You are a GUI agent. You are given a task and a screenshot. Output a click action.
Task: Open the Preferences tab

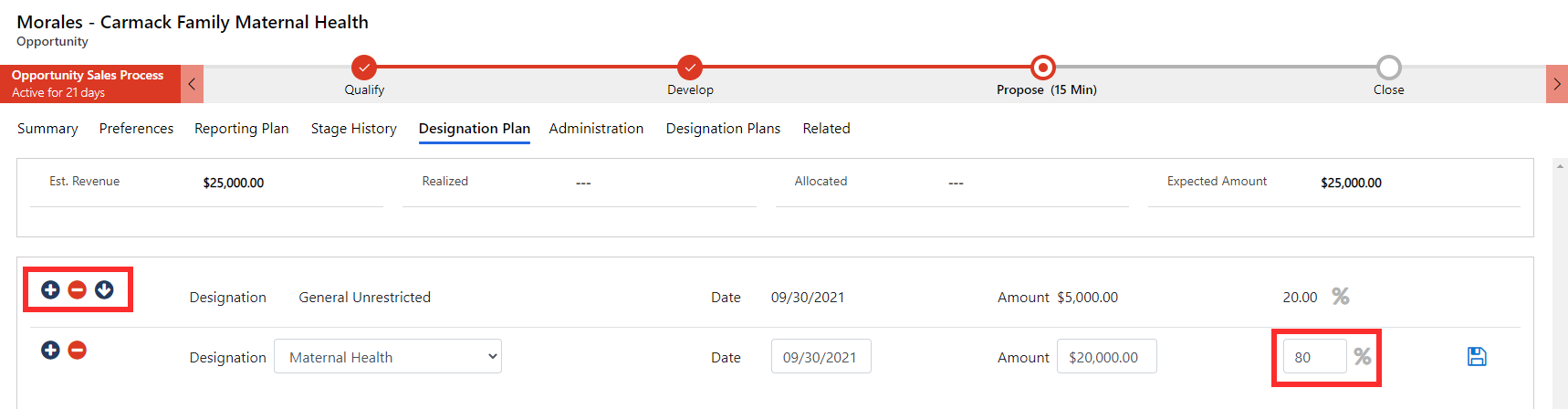pyautogui.click(x=136, y=129)
